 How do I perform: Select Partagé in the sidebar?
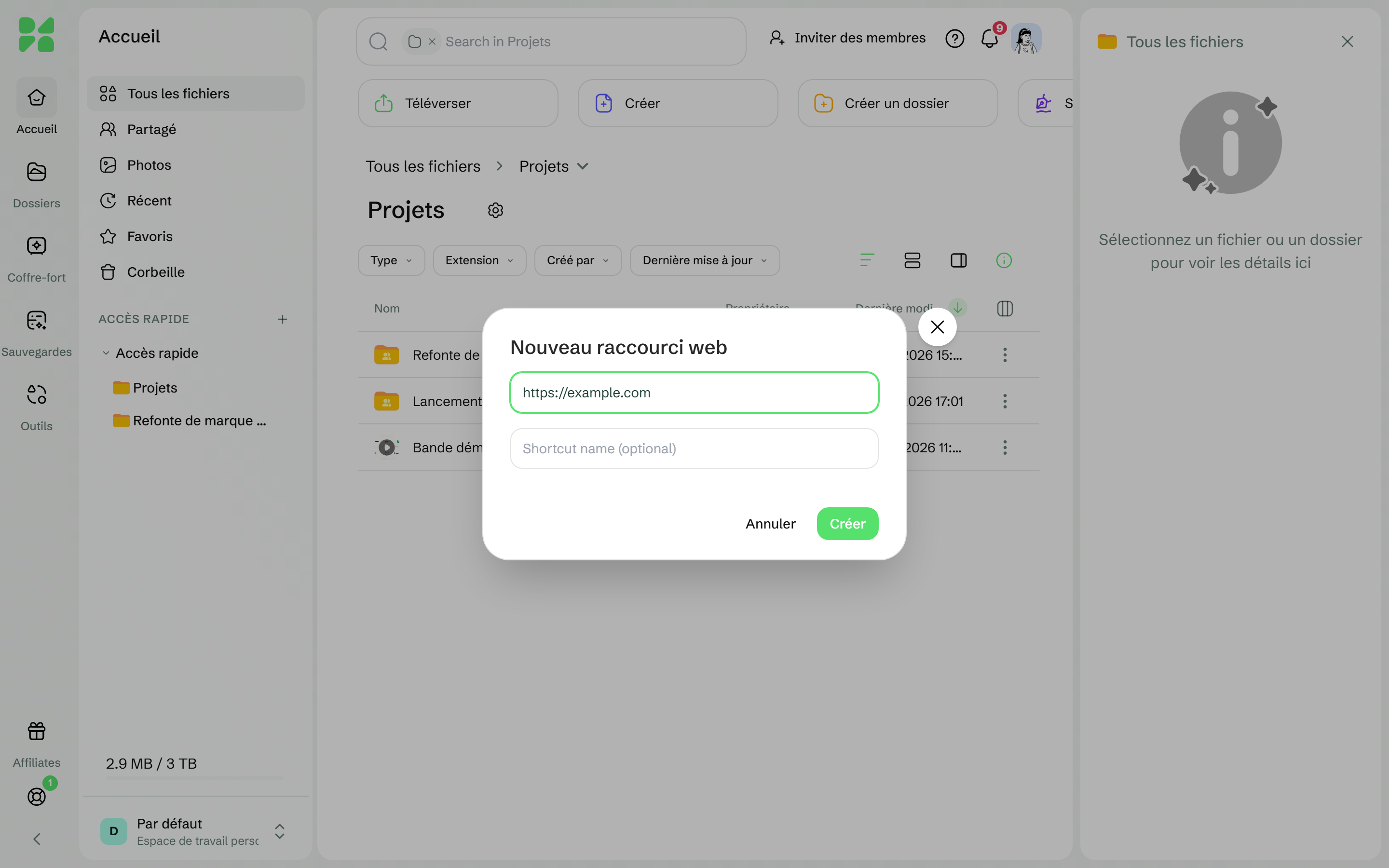pyautogui.click(x=195, y=129)
